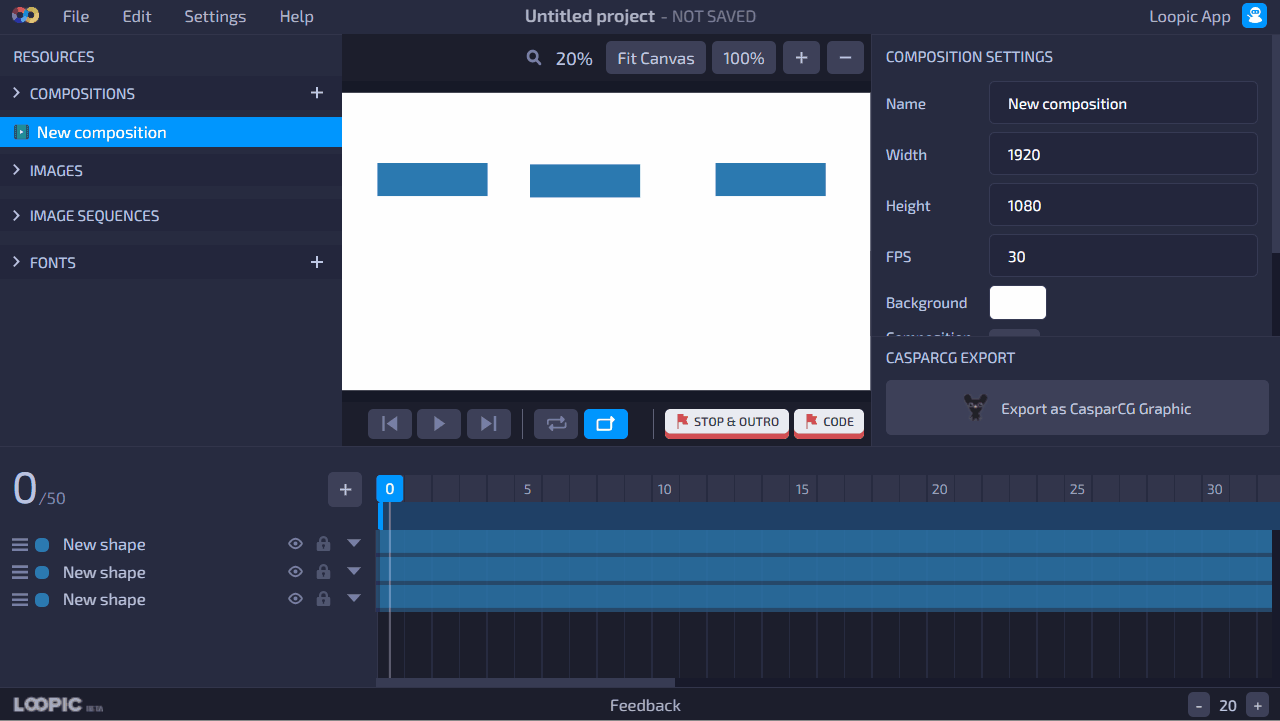Click the CasparCG mascot icon on the export button

click(976, 408)
